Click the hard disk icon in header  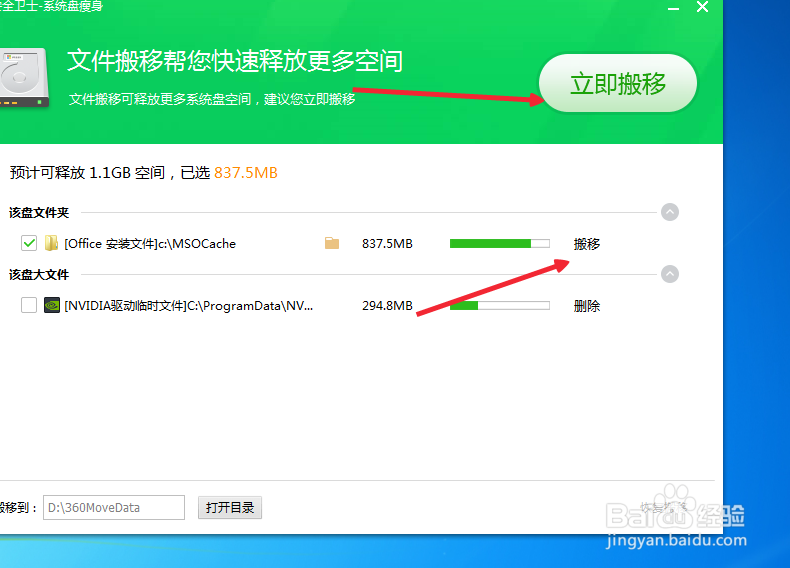click(x=24, y=77)
